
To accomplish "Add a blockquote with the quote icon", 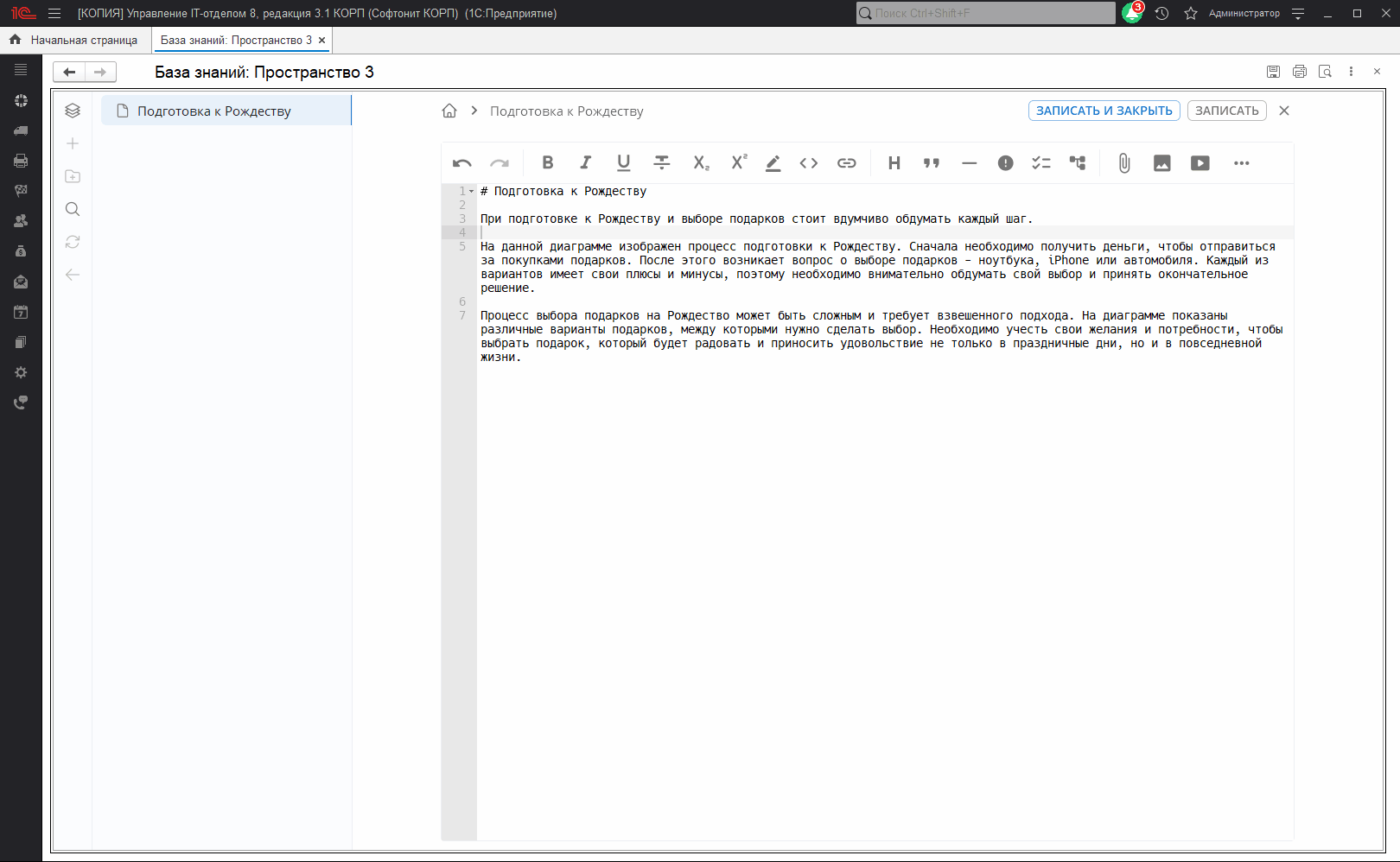I will click(931, 162).
